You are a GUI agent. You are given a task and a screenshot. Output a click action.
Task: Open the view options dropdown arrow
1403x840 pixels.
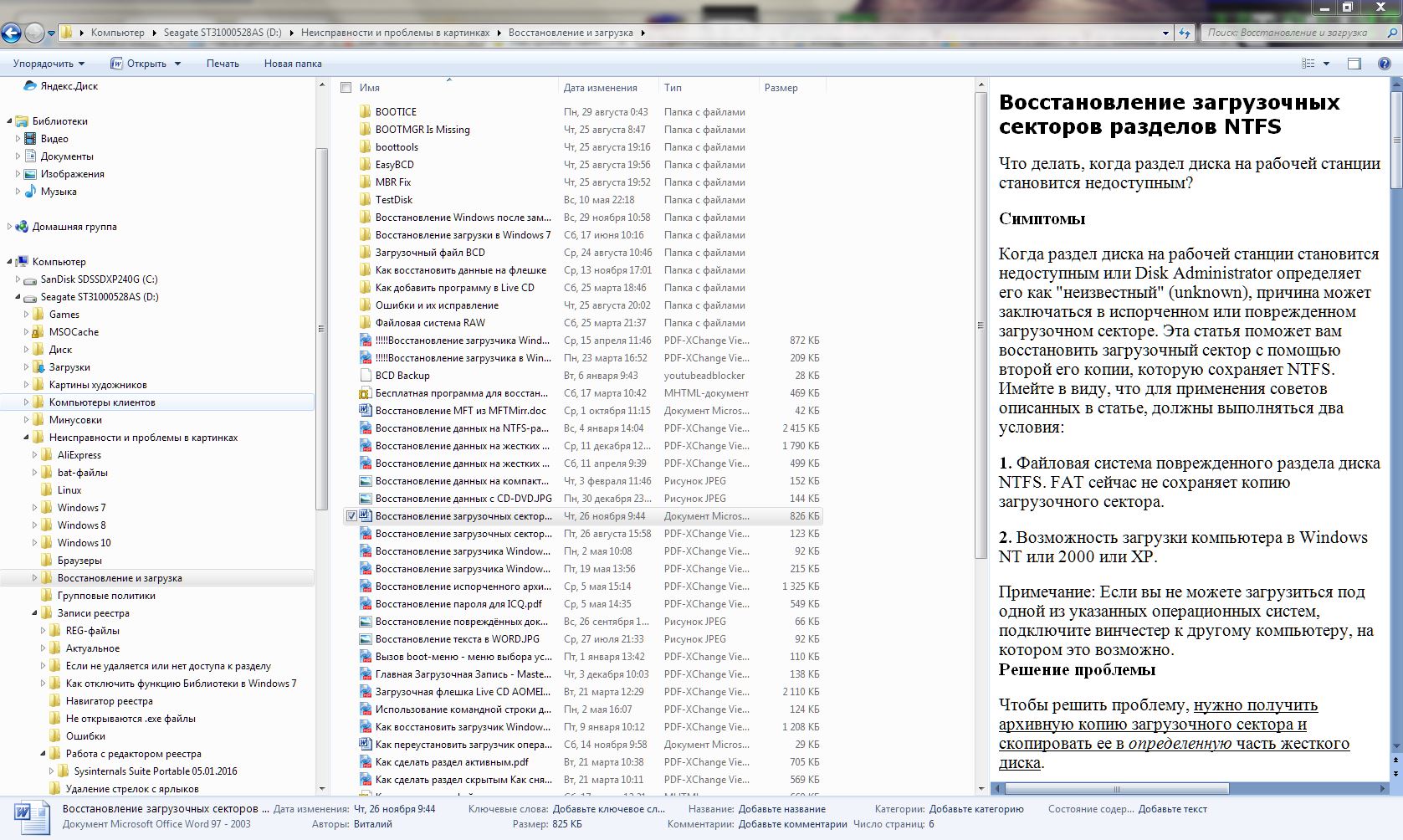(1326, 64)
